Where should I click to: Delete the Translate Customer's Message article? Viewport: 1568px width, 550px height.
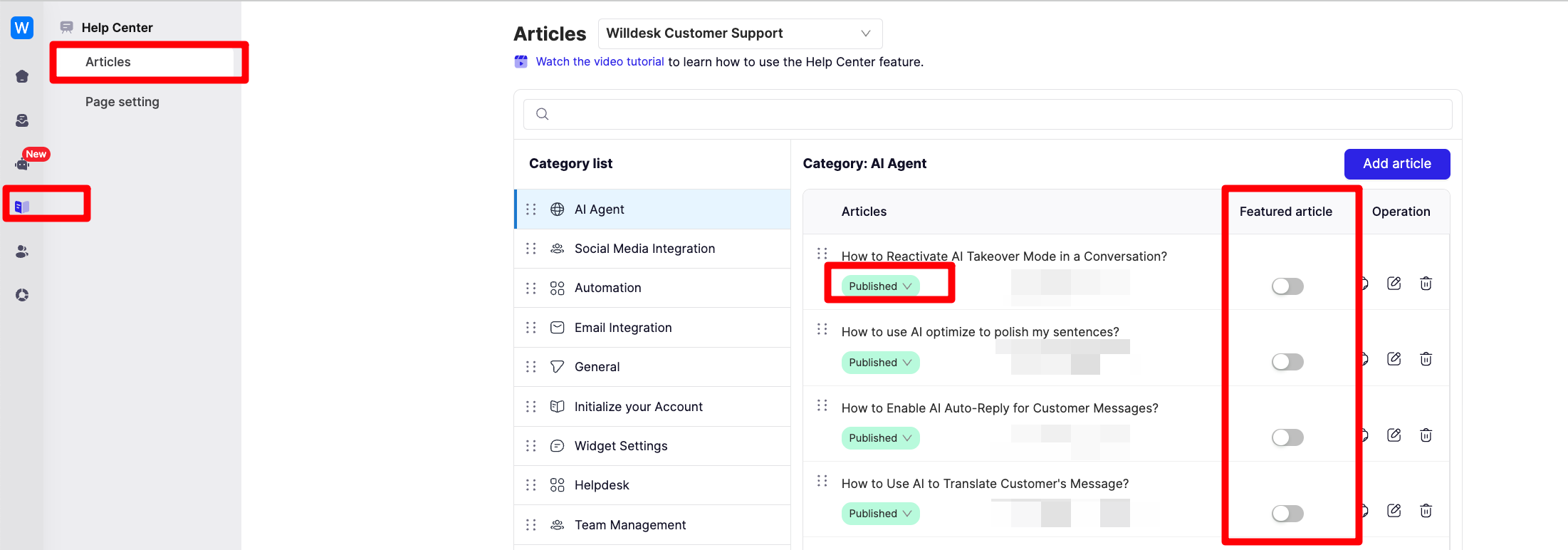pyautogui.click(x=1426, y=511)
